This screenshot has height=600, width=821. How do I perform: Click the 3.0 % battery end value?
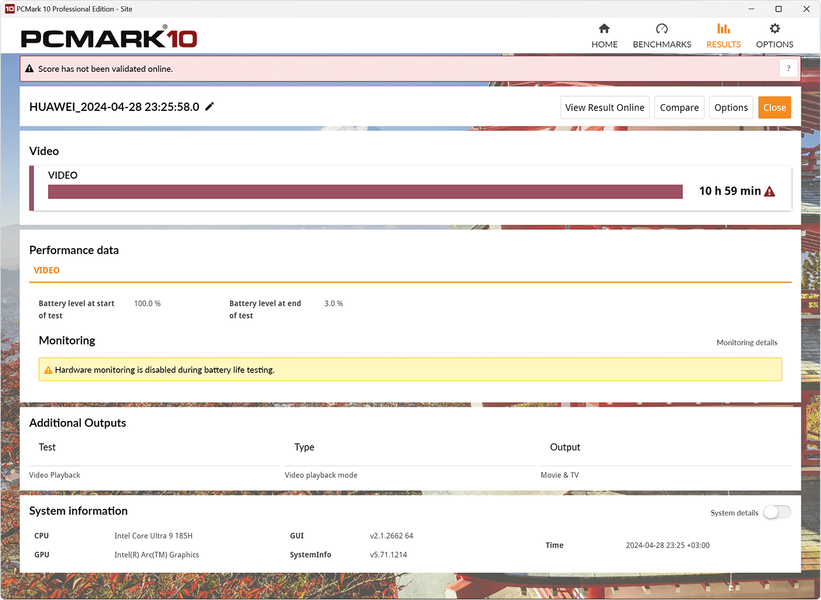[334, 303]
